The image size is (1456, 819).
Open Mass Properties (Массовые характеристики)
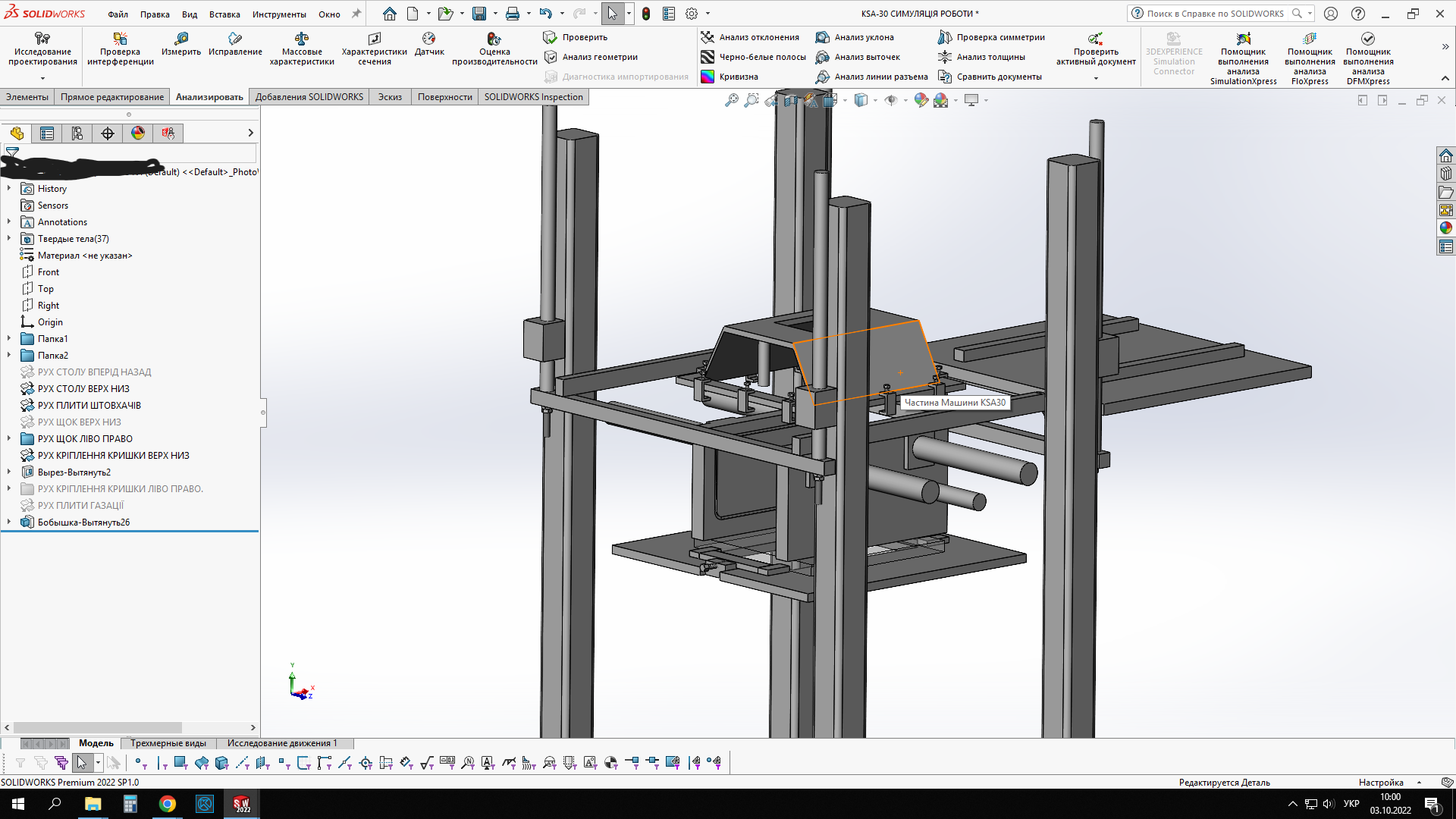[x=302, y=49]
